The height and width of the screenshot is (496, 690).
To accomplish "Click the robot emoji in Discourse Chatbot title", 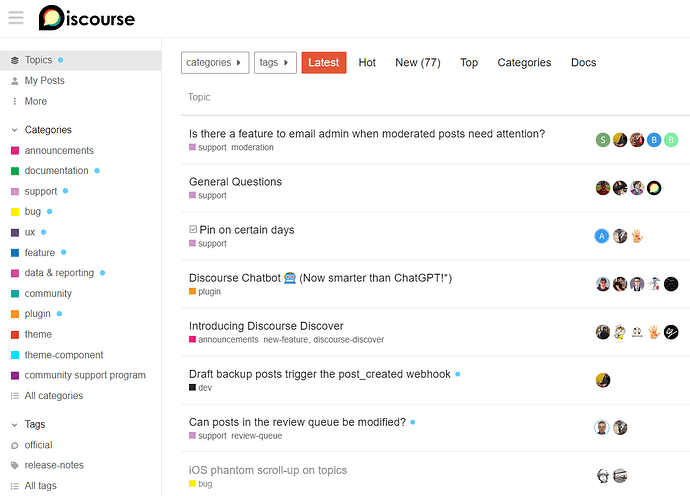I will tap(290, 278).
